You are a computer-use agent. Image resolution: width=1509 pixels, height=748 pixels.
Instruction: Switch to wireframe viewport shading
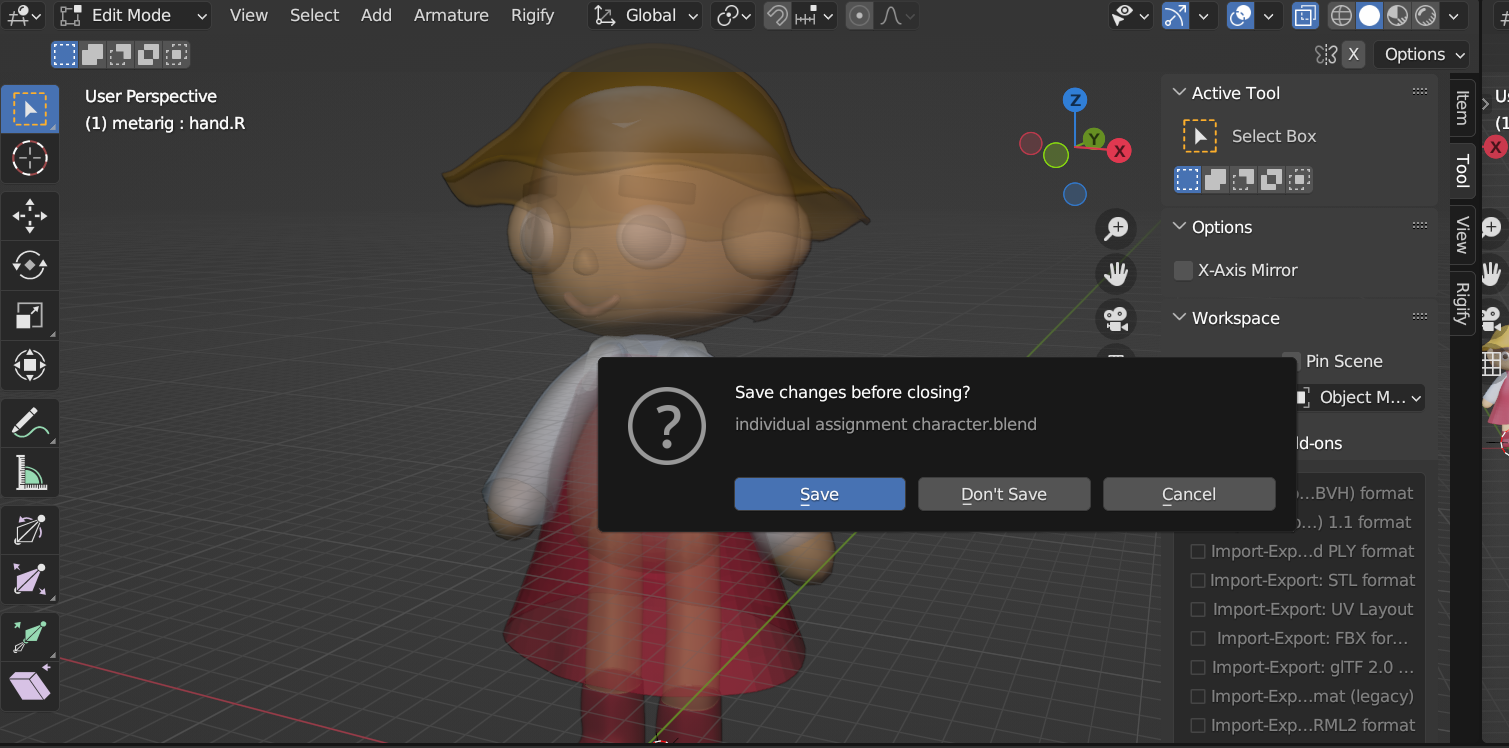(x=1342, y=15)
